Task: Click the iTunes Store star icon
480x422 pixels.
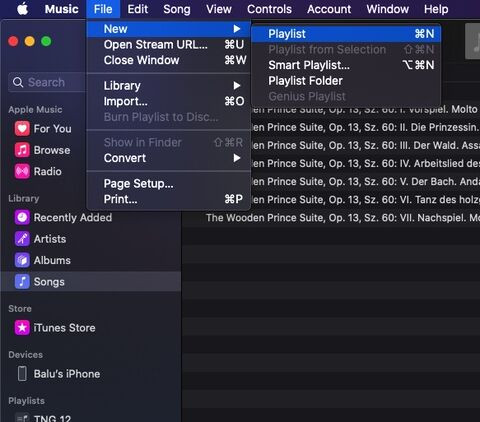Action: tap(22, 328)
